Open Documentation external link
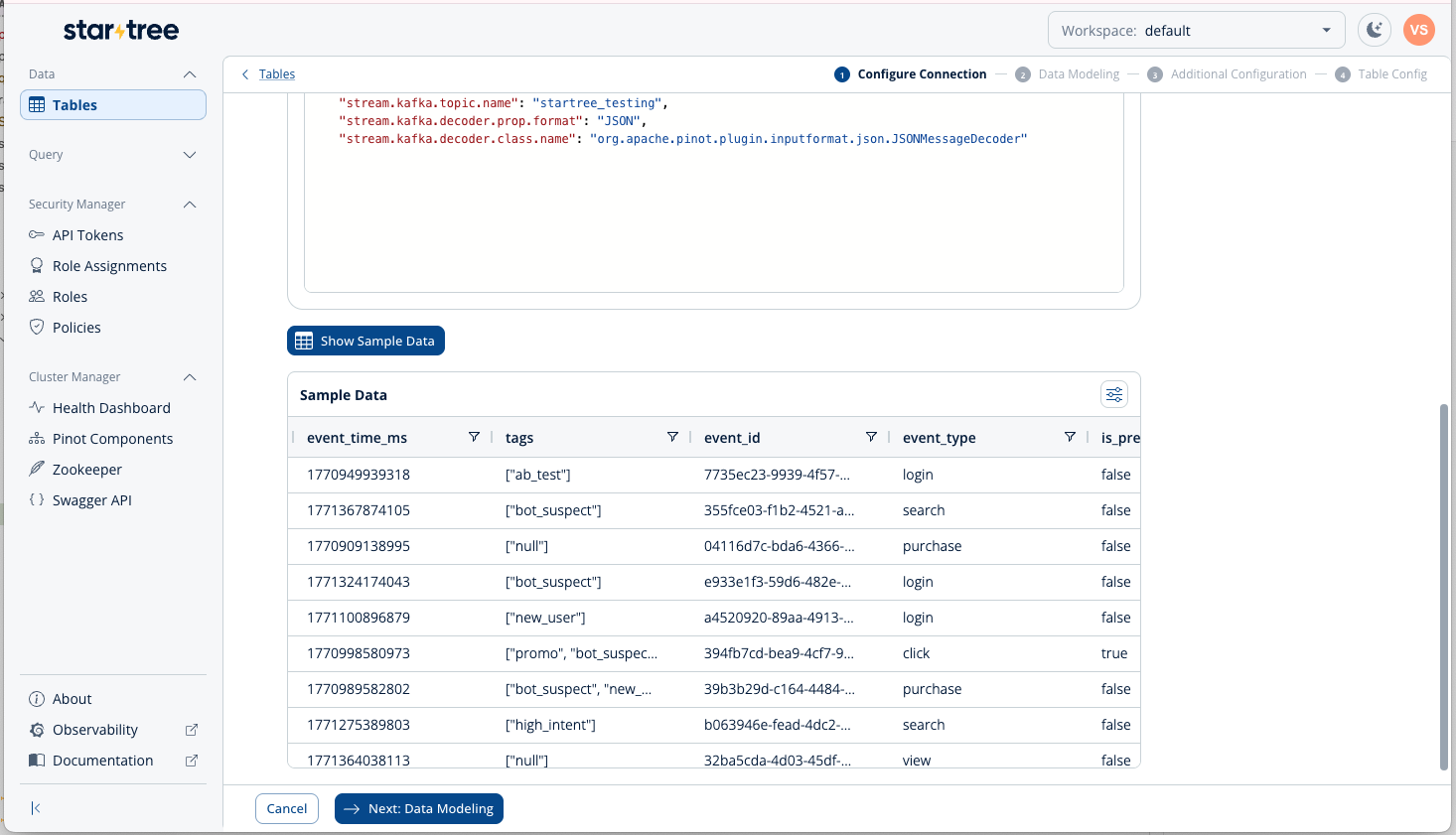The image size is (1456, 835). pyautogui.click(x=103, y=761)
